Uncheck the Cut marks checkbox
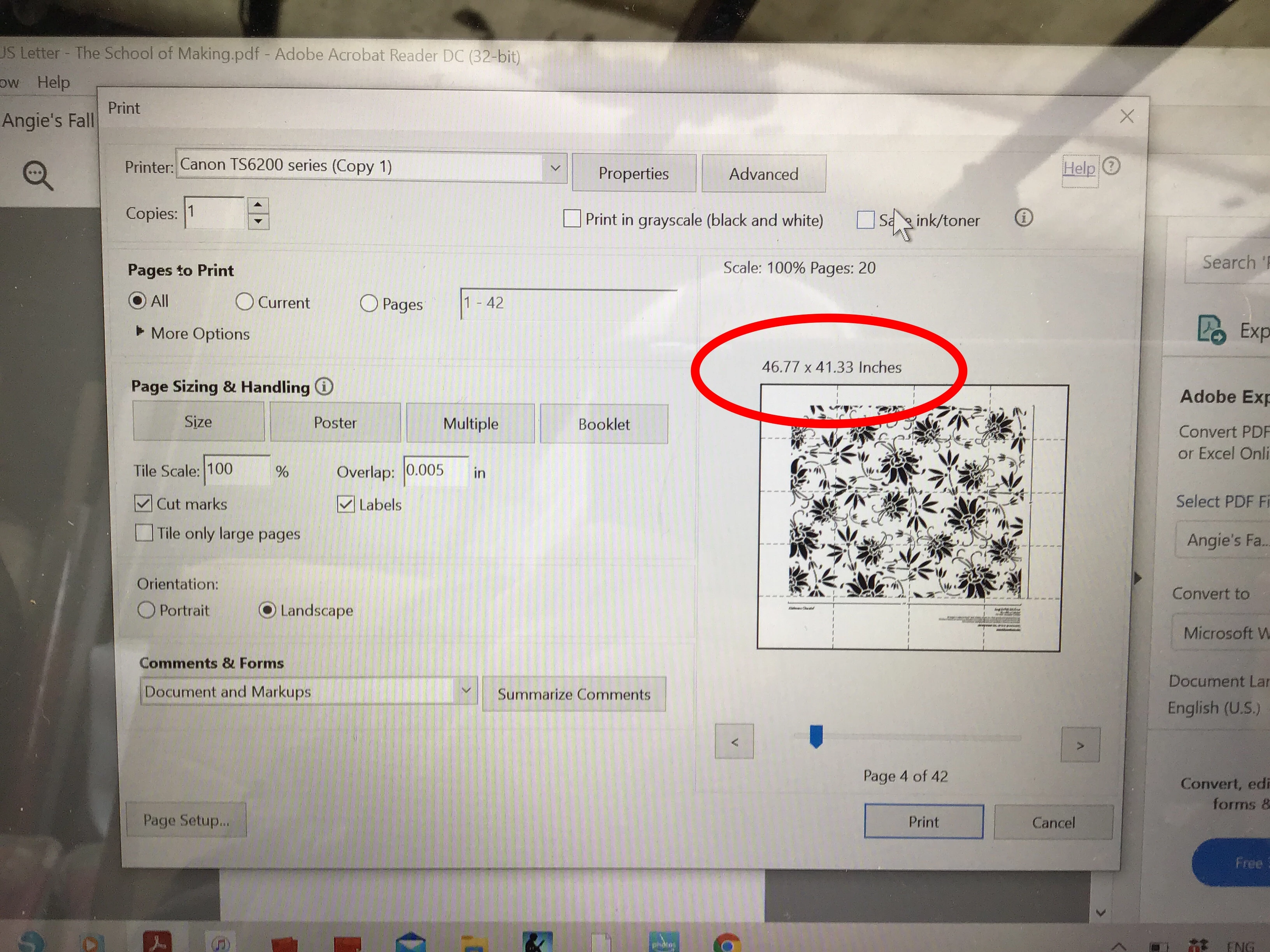This screenshot has height=952, width=1270. point(144,503)
